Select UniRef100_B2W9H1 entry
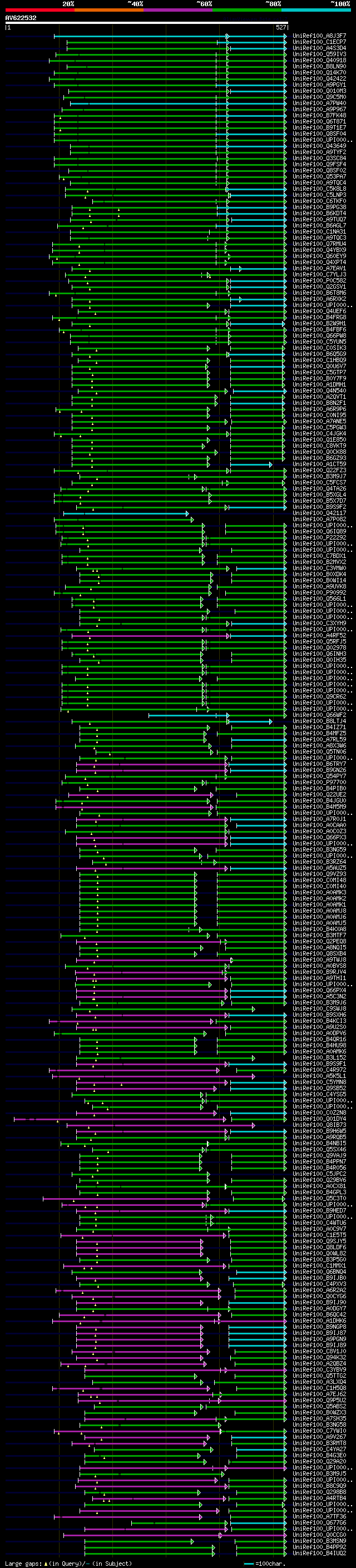Image resolution: width=356 pixels, height=1568 pixels. pos(319,323)
